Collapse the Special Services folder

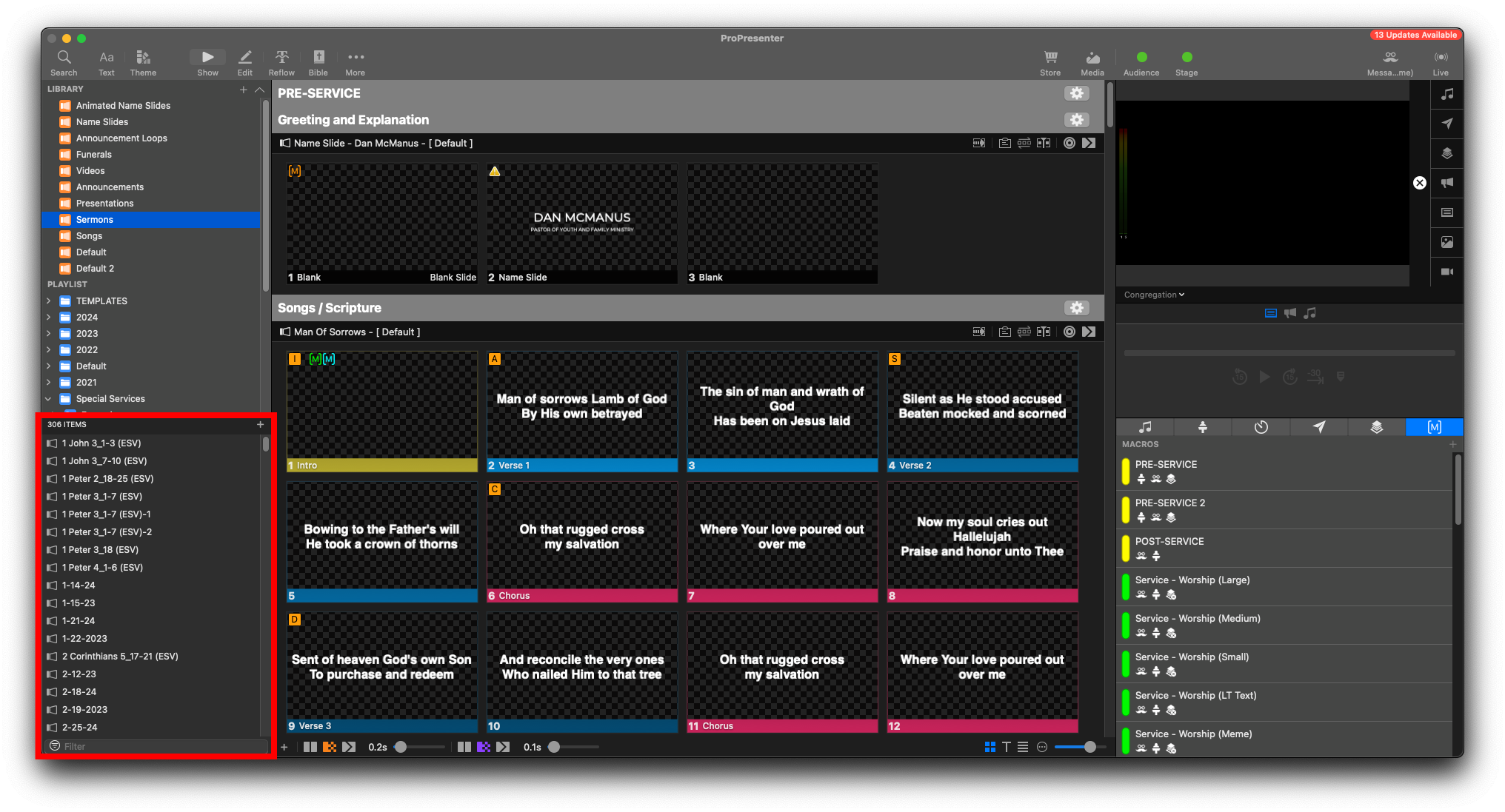(x=49, y=399)
